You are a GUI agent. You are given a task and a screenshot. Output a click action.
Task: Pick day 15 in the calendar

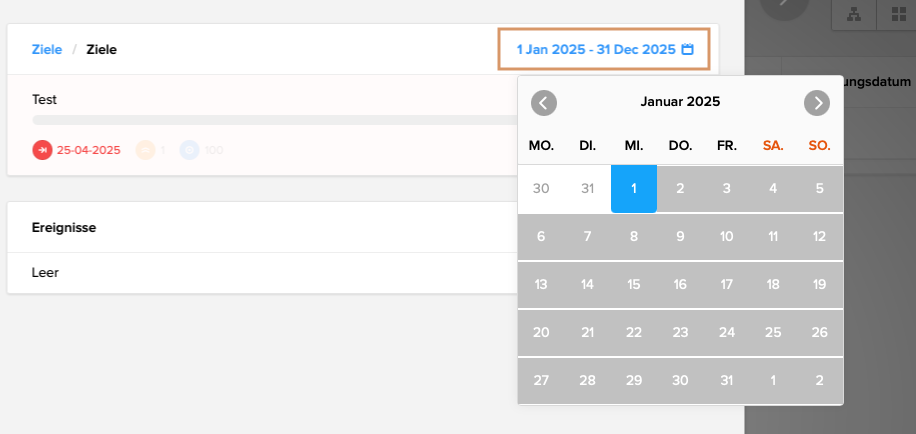point(634,284)
